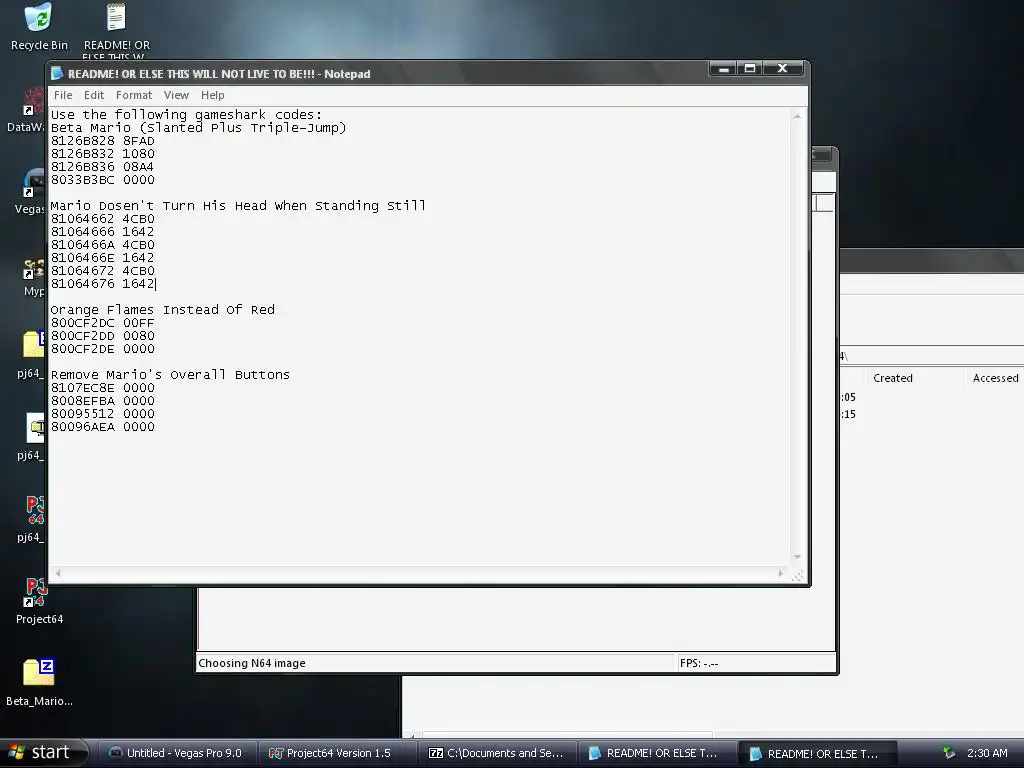Open the Help menu in Notepad
1024x768 pixels.
tap(212, 95)
